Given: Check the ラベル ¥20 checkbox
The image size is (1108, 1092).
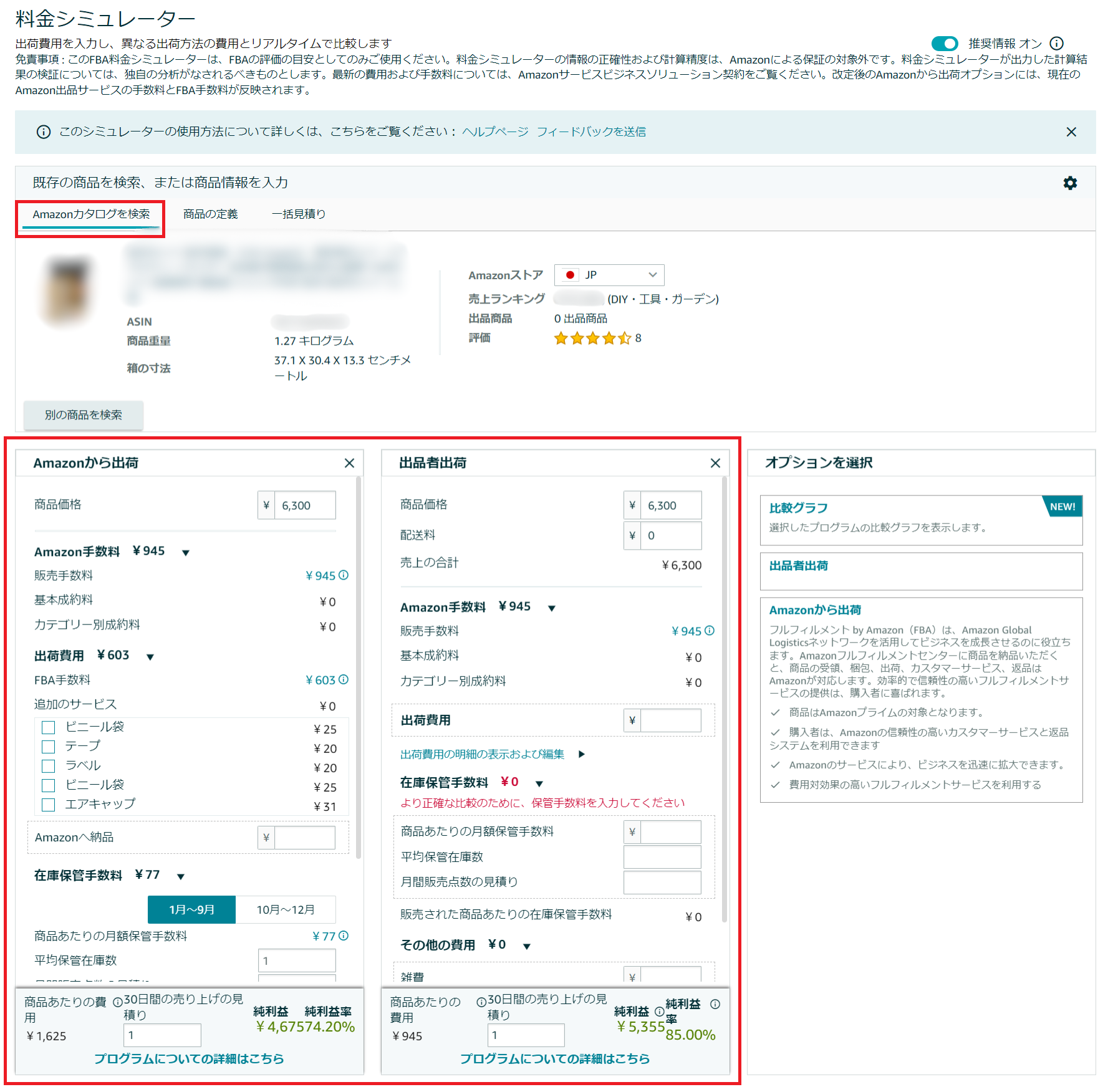Looking at the screenshot, I should tap(48, 766).
